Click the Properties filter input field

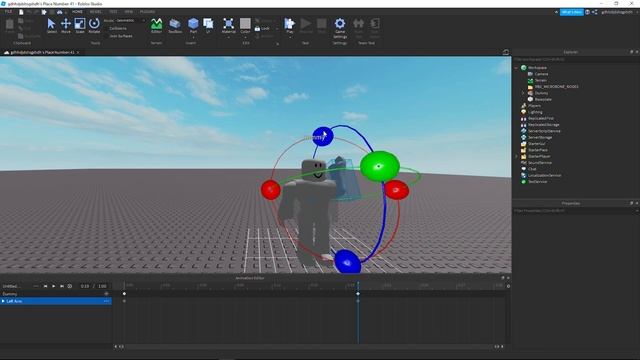[575, 211]
